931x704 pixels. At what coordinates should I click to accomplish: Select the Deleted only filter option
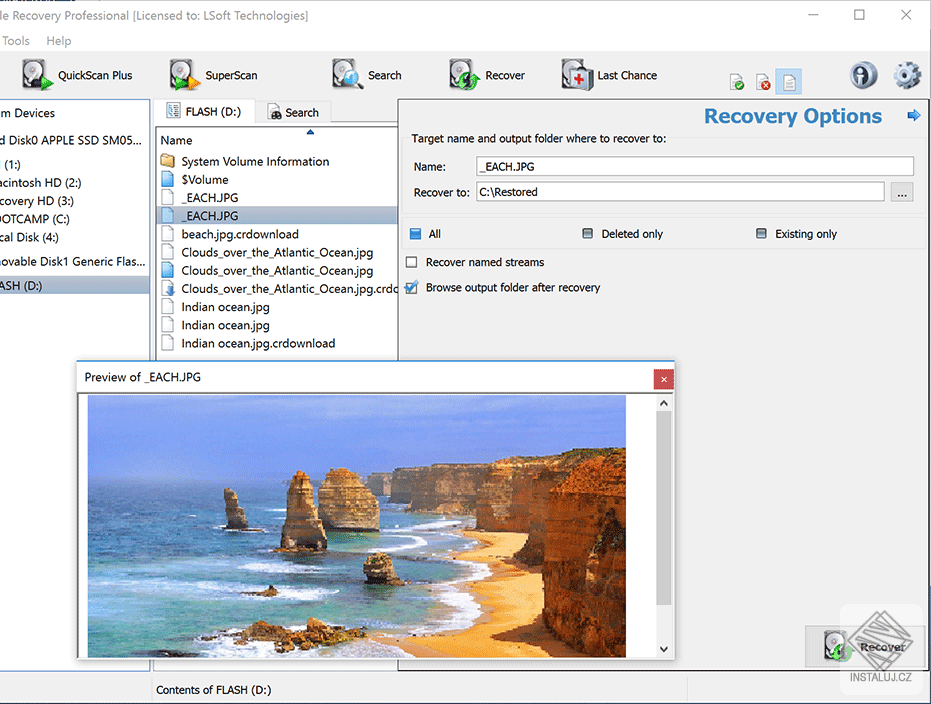(x=588, y=233)
